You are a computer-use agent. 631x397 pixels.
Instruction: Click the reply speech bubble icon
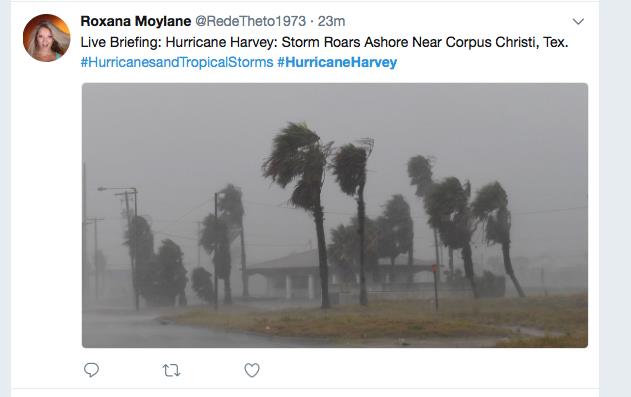91,370
